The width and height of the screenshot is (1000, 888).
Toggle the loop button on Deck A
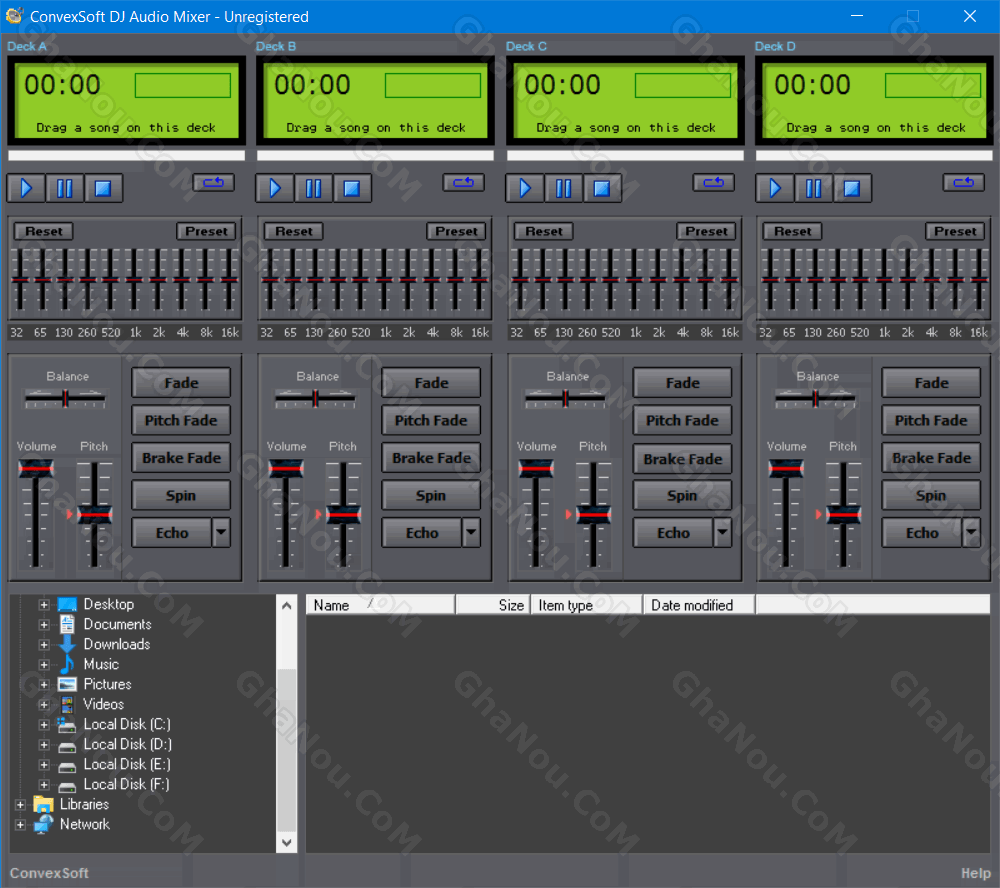(214, 182)
